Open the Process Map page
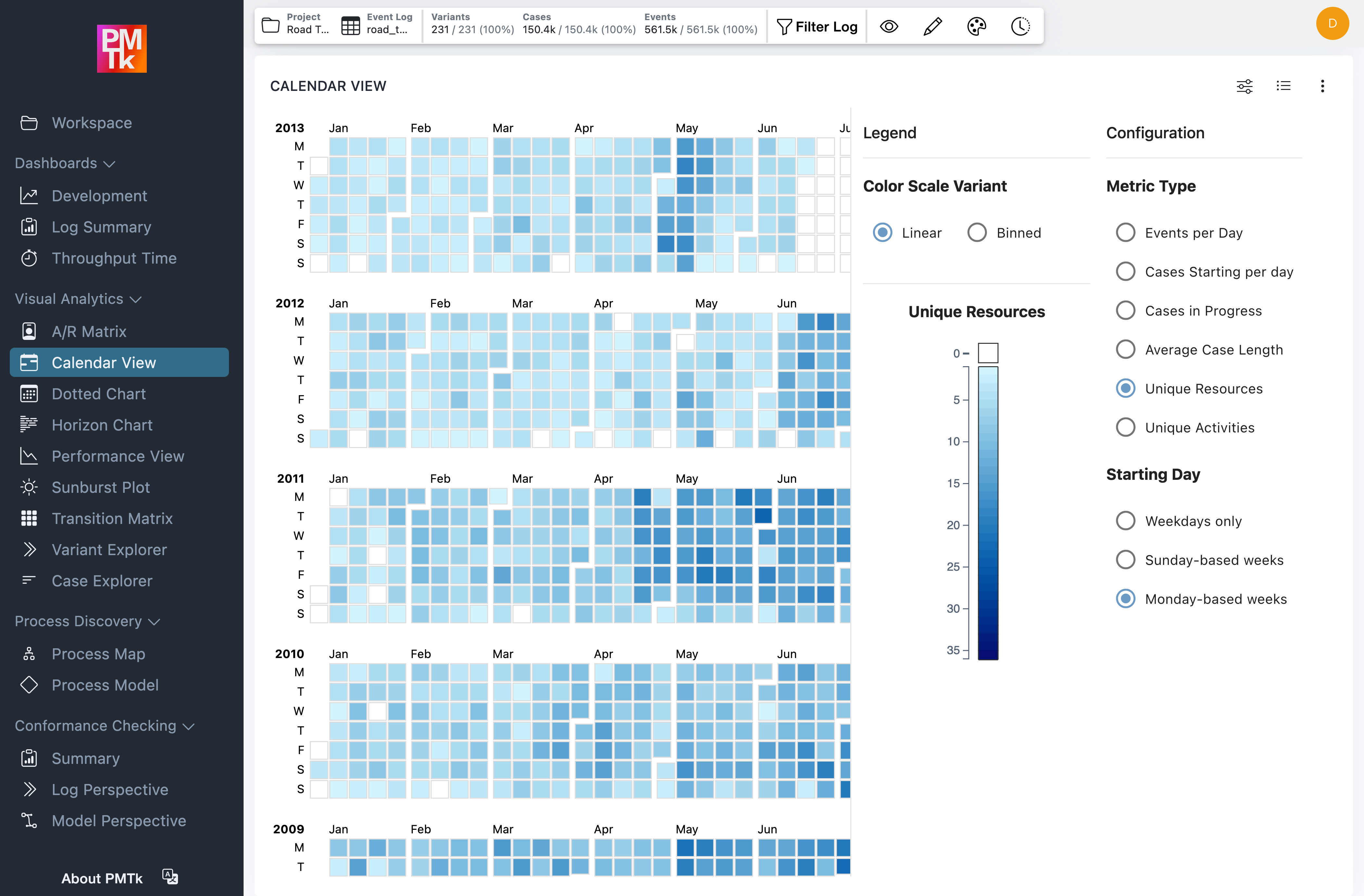Image resolution: width=1364 pixels, height=896 pixels. (x=98, y=653)
